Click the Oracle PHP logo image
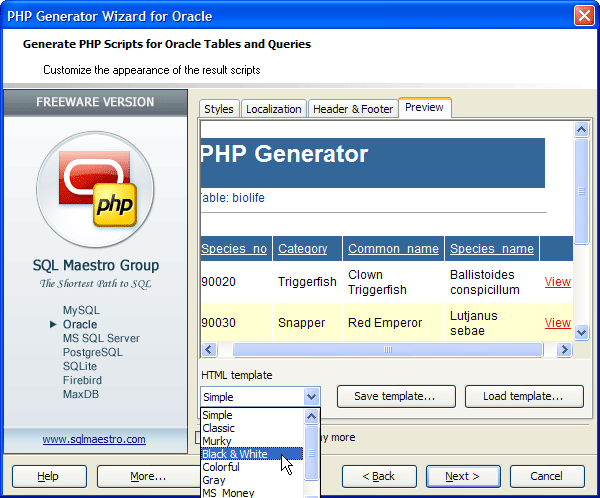The width and height of the screenshot is (600, 498). pos(96,189)
